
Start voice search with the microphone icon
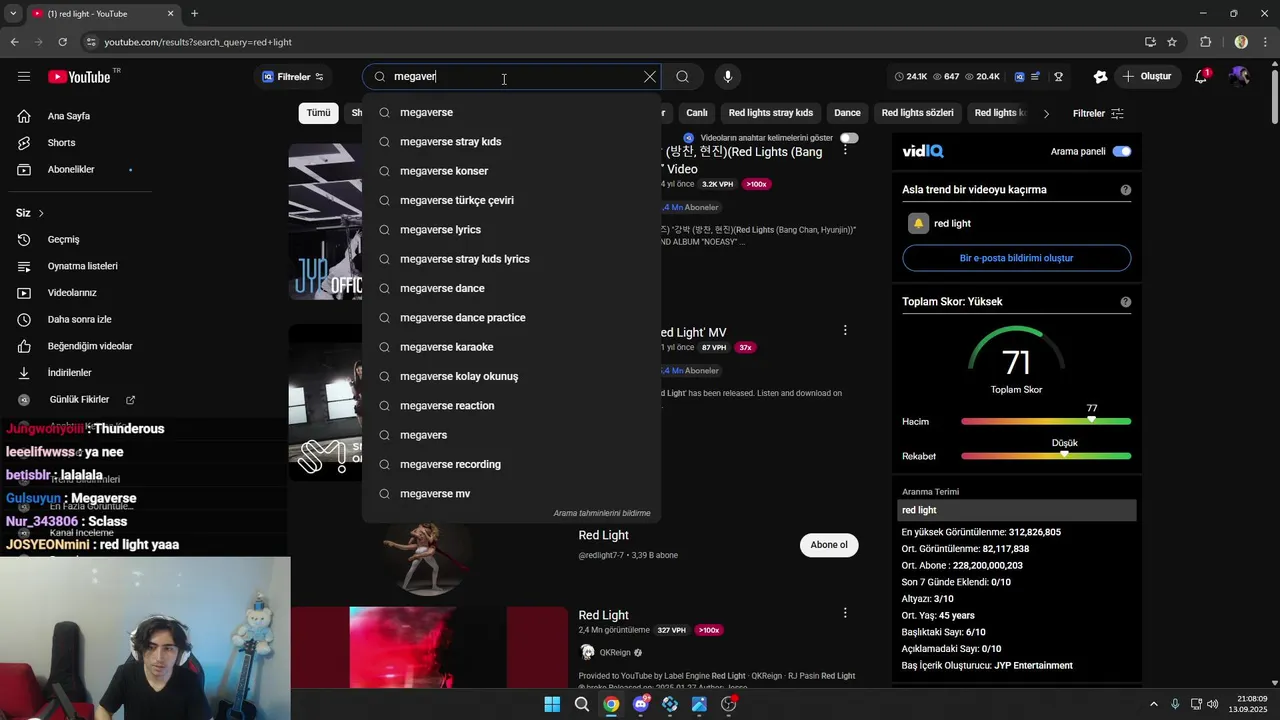(x=727, y=77)
